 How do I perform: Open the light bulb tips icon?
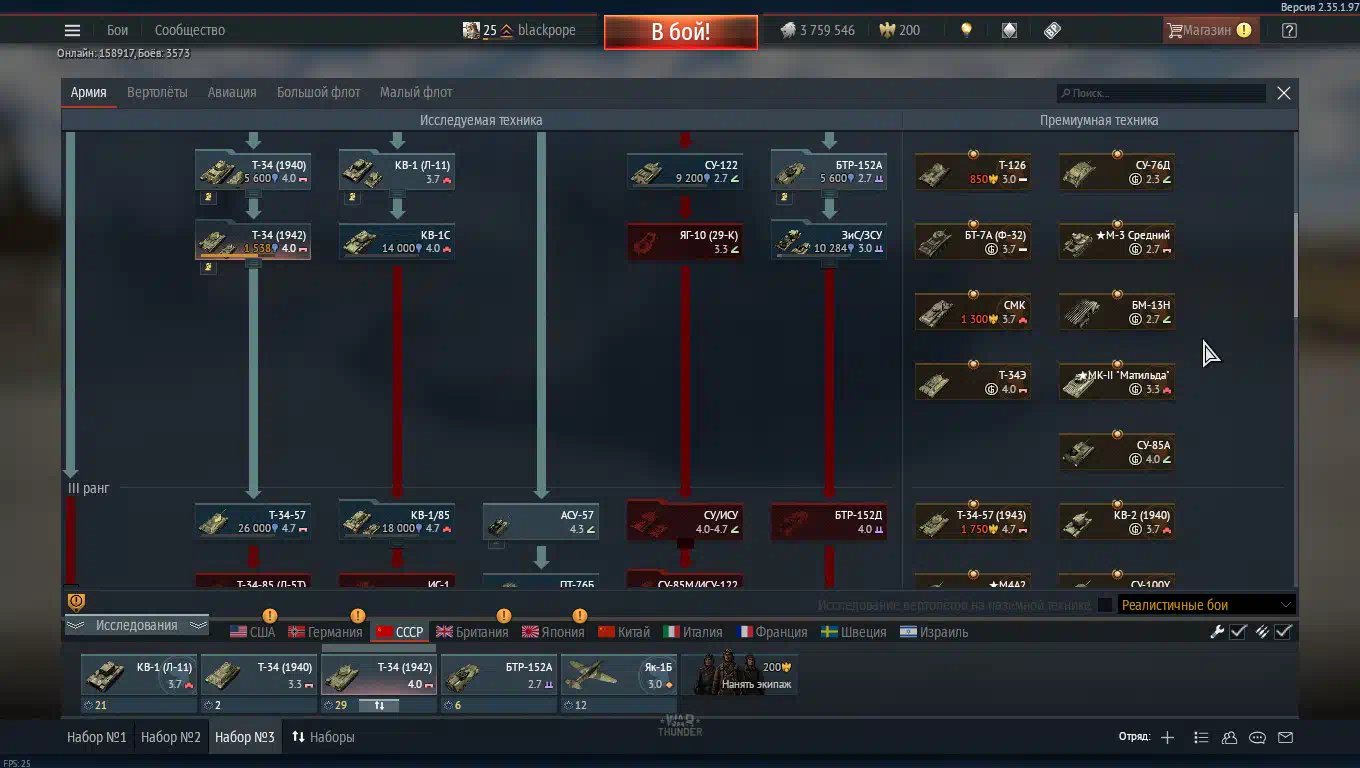pos(966,30)
